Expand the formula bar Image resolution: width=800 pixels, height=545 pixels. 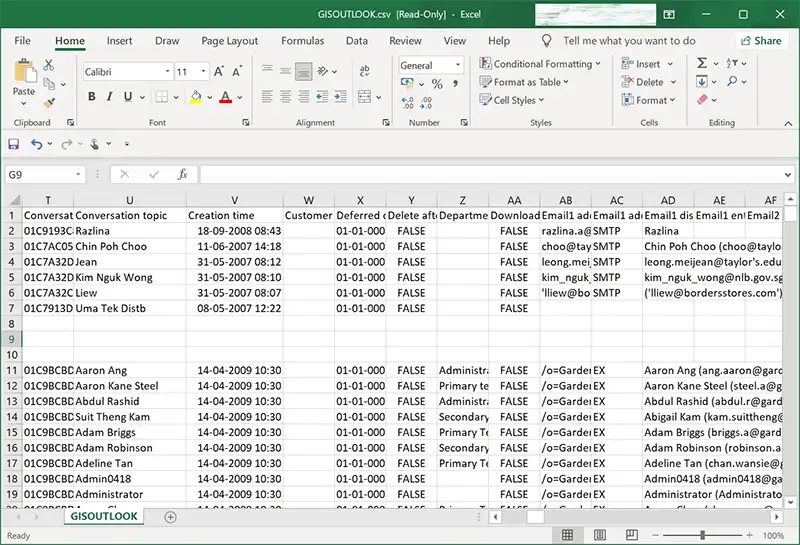click(788, 175)
